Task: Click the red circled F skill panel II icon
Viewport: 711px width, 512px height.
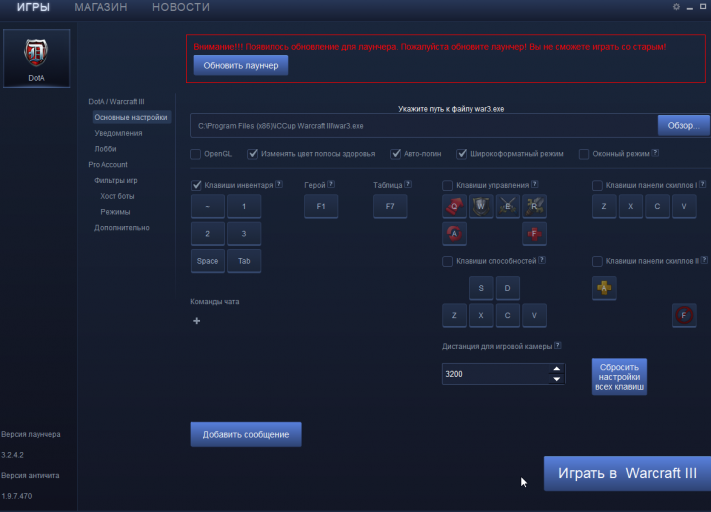Action: [x=684, y=315]
